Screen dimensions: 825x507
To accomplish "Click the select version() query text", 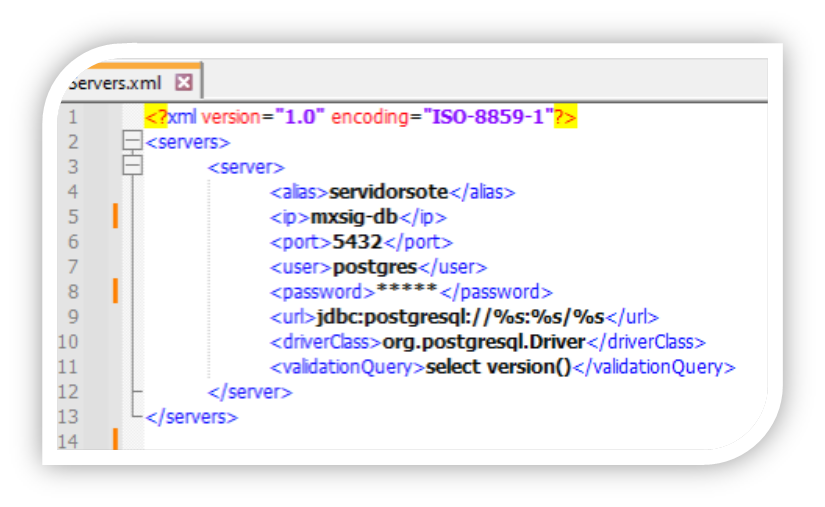I will 497,367.
